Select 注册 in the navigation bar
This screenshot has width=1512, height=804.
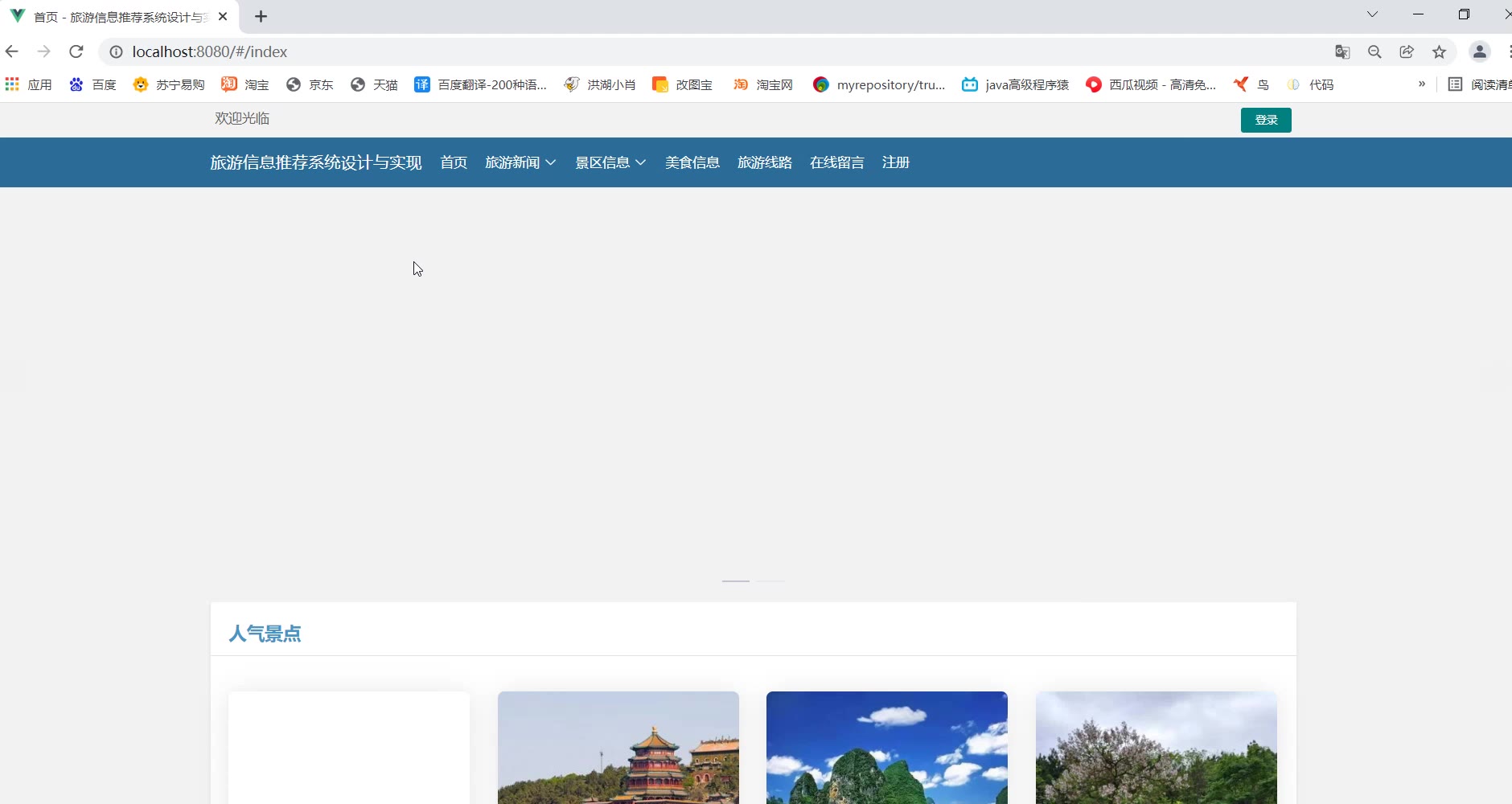[x=896, y=162]
